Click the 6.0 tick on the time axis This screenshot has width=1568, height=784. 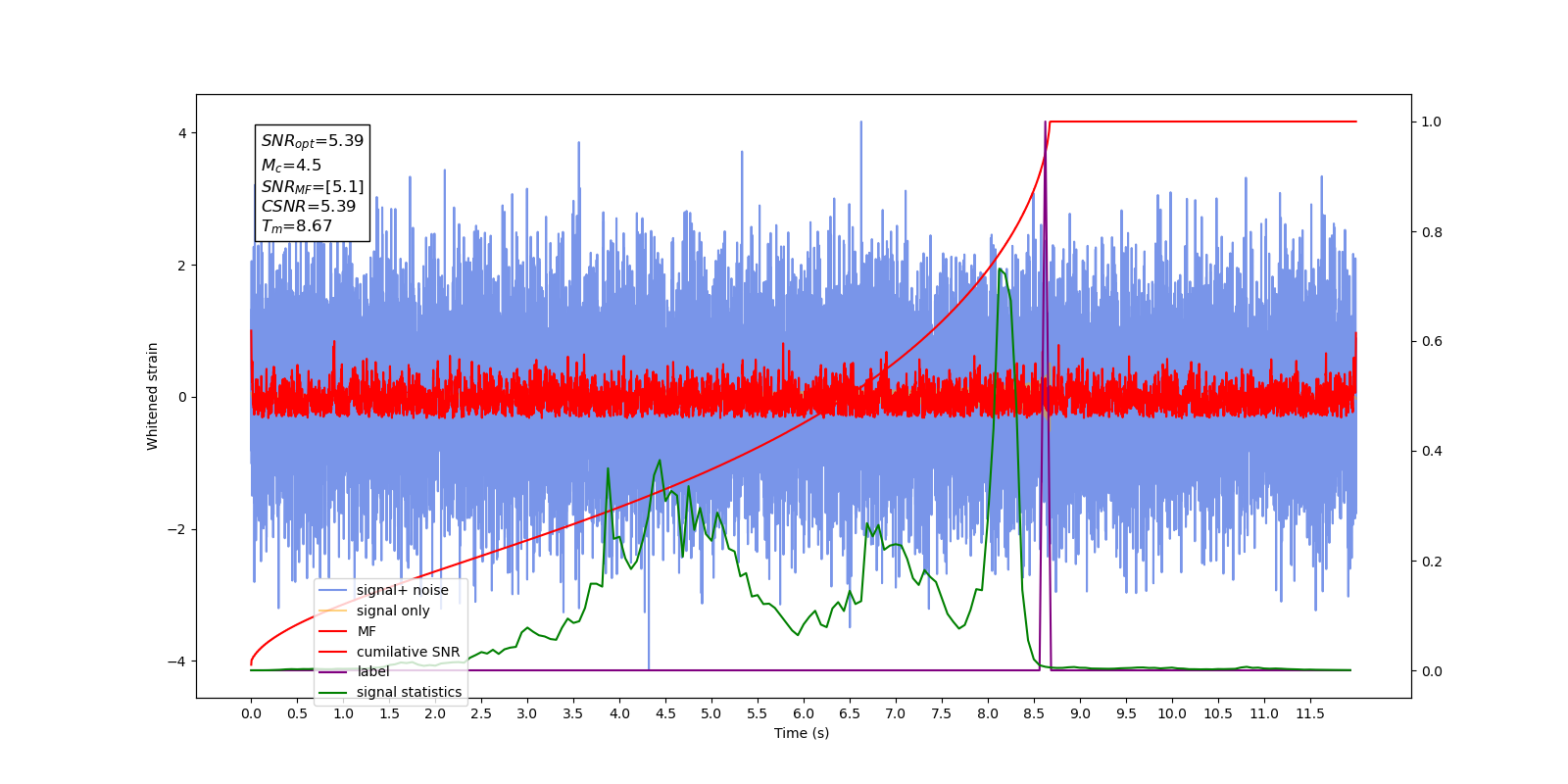[804, 713]
